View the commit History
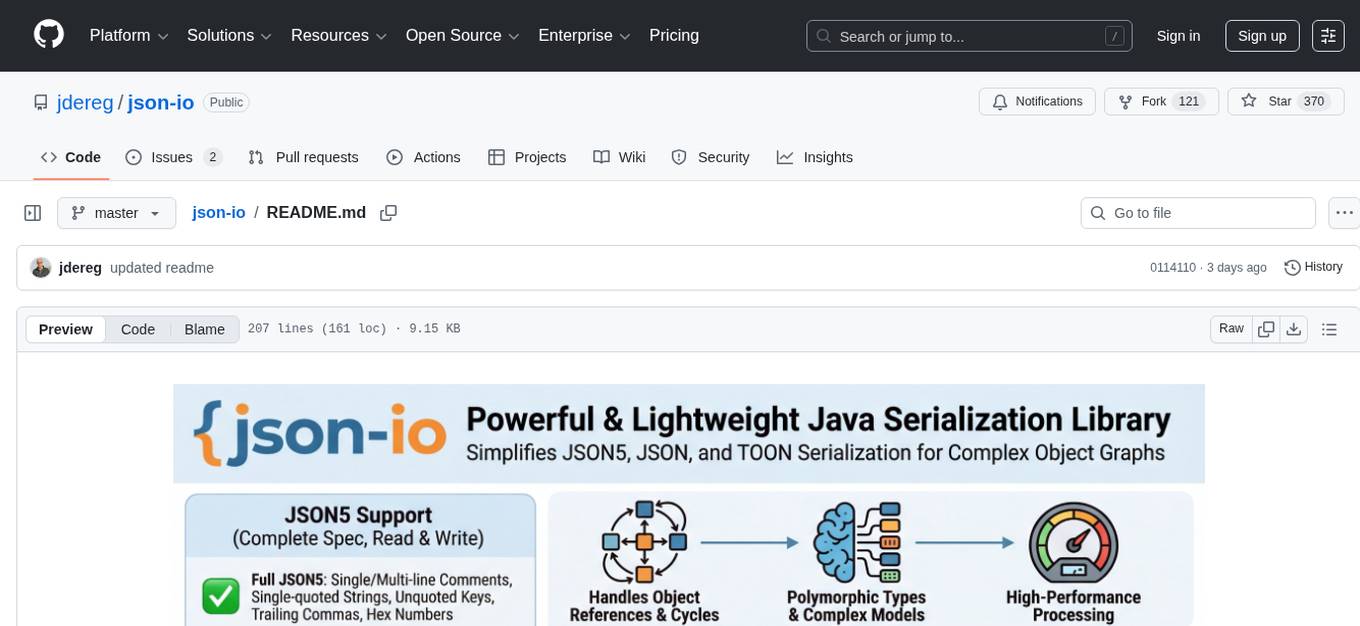Screen dimensions: 1360x626 tap(1313, 267)
